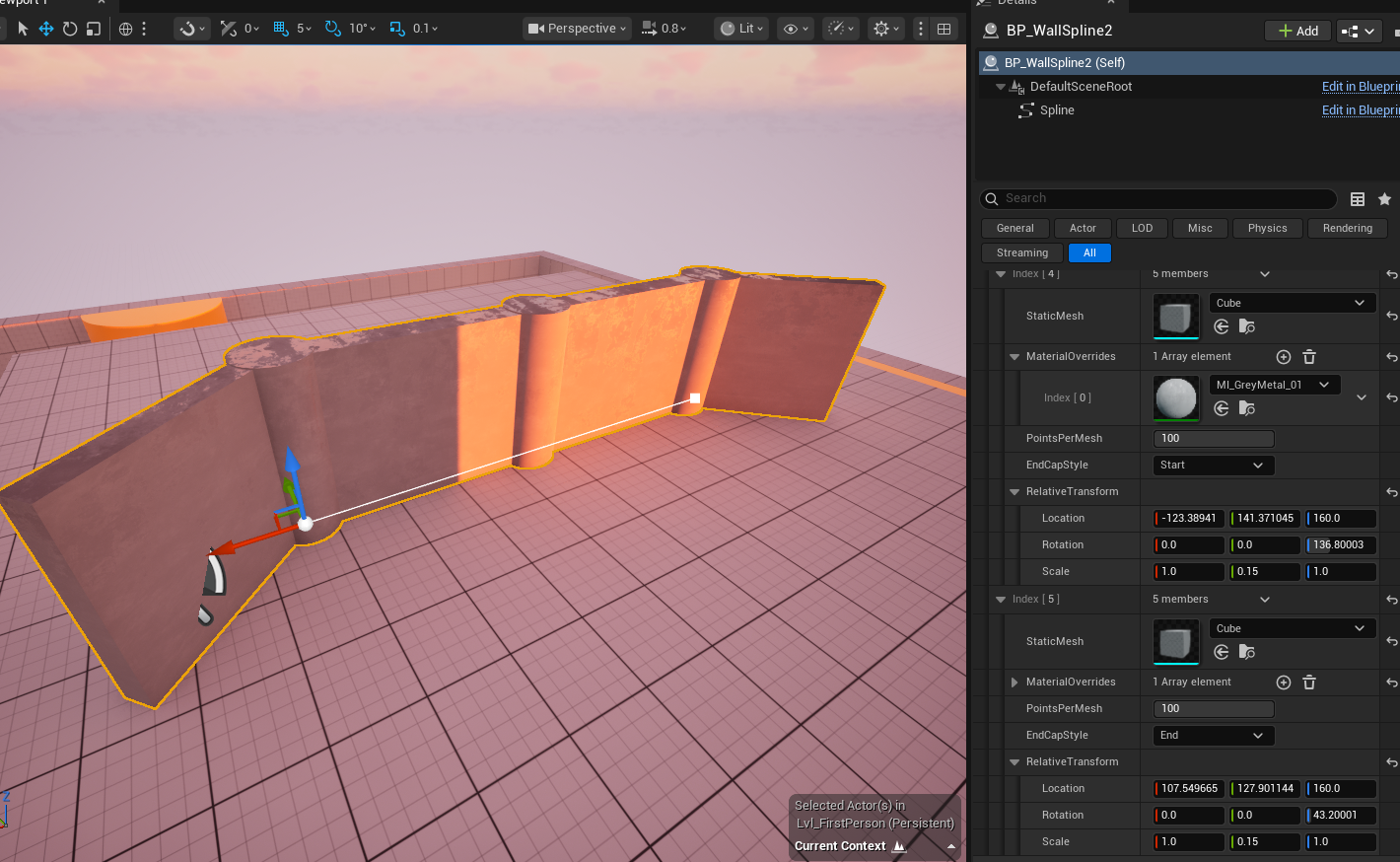The image size is (1400, 862).
Task: Open the EndCapStyle End dropdown
Action: [x=1214, y=736]
